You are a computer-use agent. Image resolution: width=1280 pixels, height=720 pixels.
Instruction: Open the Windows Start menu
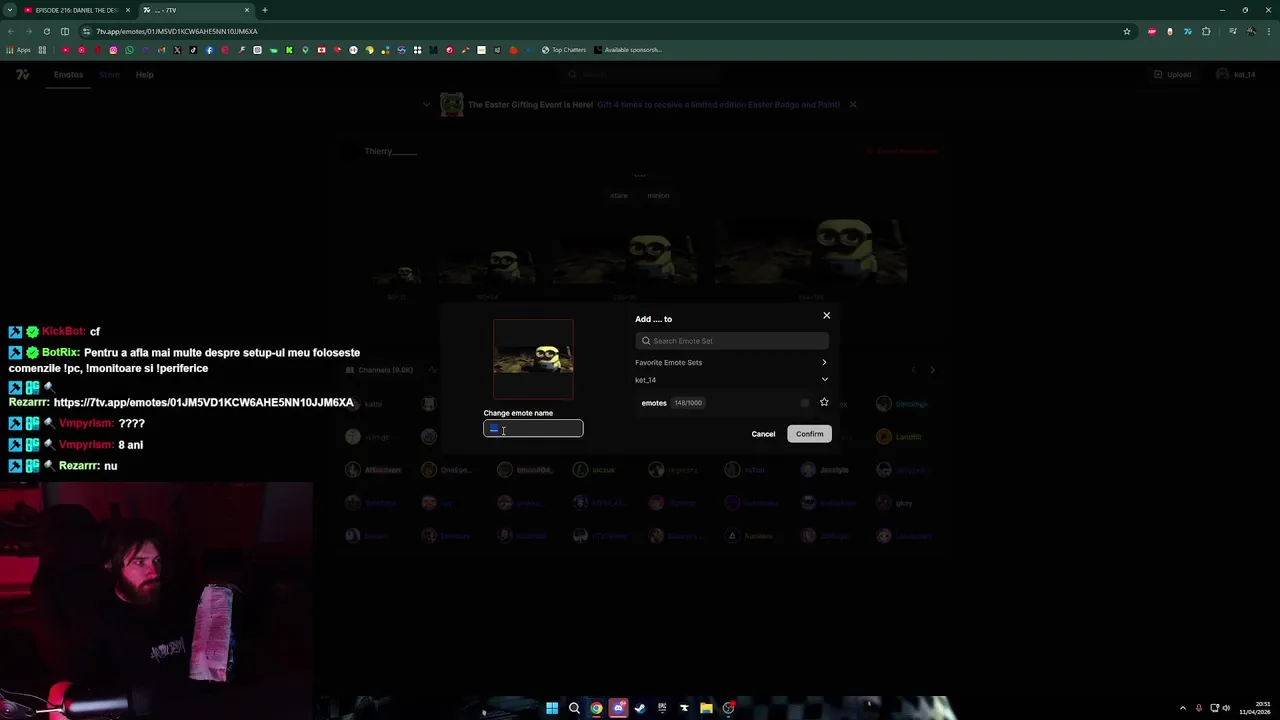point(552,708)
